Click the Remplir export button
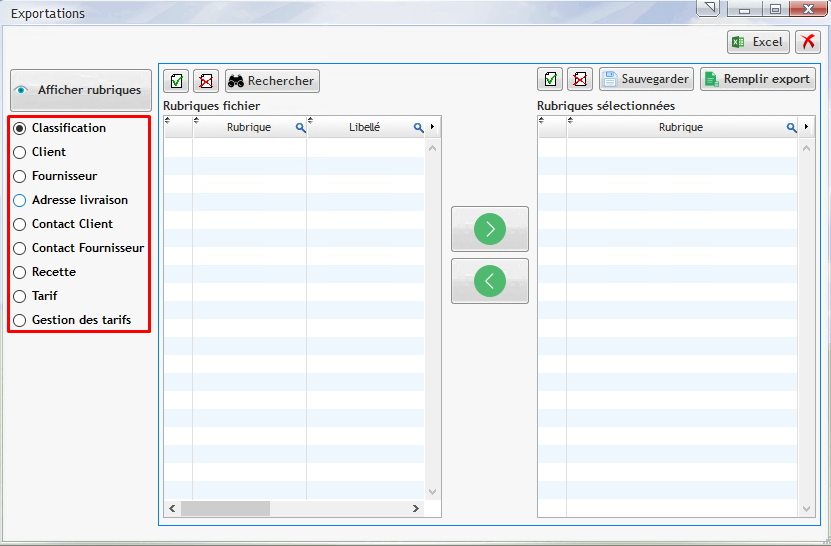 (757, 79)
